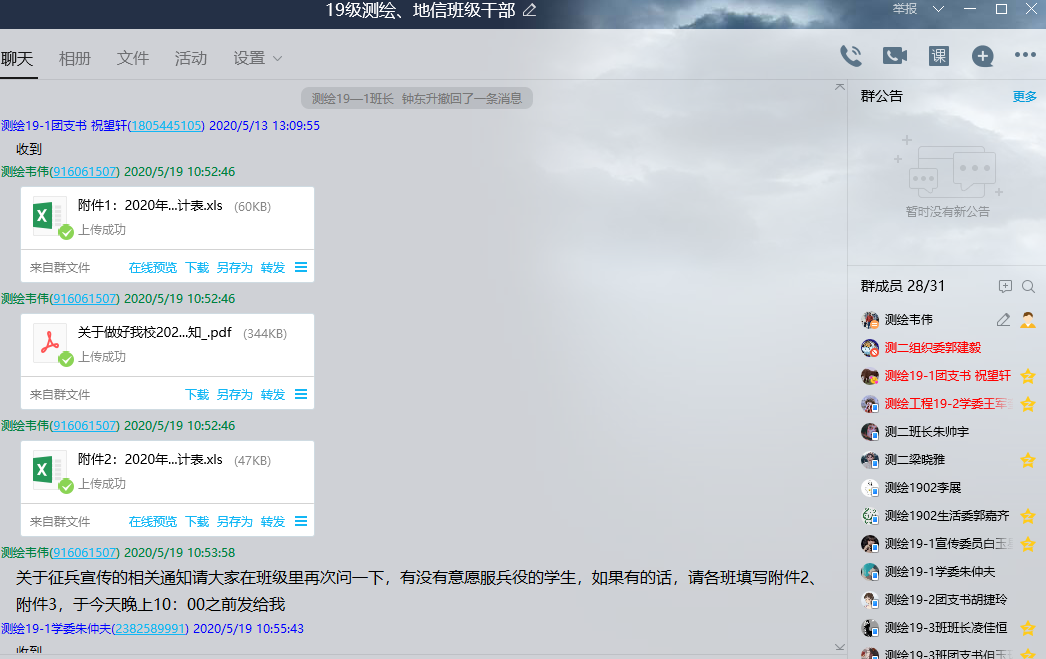Search group members with magnifier icon
Screen dimensions: 1046x659
pos(1028,287)
